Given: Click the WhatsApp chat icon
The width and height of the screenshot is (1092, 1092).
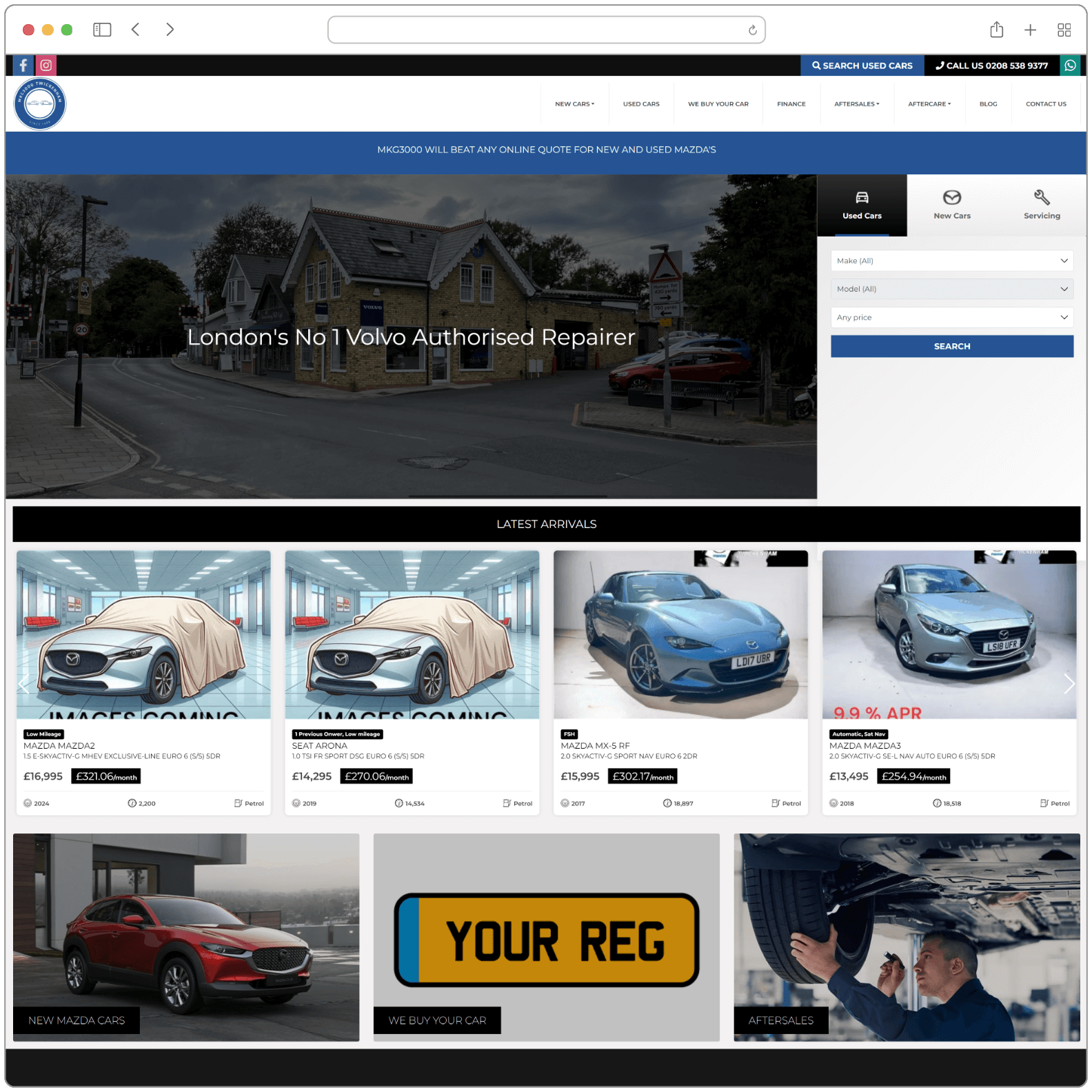Looking at the screenshot, I should point(1070,65).
